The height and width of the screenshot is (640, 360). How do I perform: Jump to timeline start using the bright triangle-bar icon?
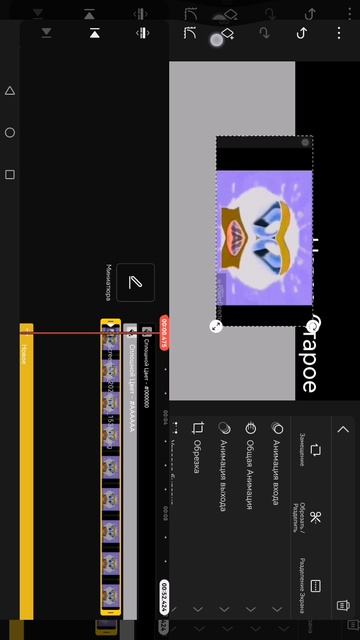(x=95, y=33)
